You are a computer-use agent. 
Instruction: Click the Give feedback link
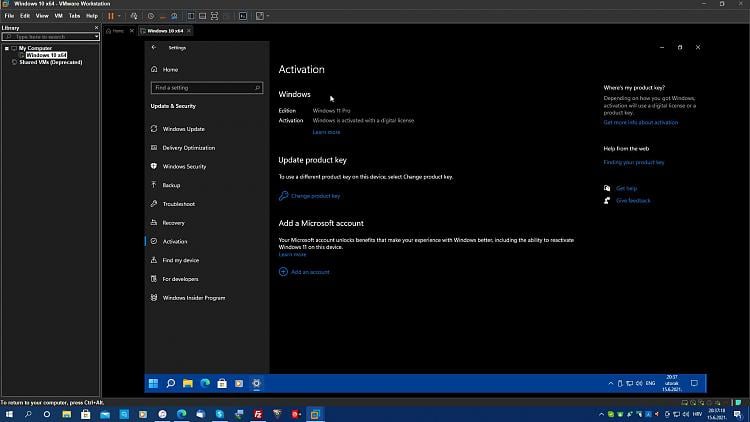pos(633,200)
